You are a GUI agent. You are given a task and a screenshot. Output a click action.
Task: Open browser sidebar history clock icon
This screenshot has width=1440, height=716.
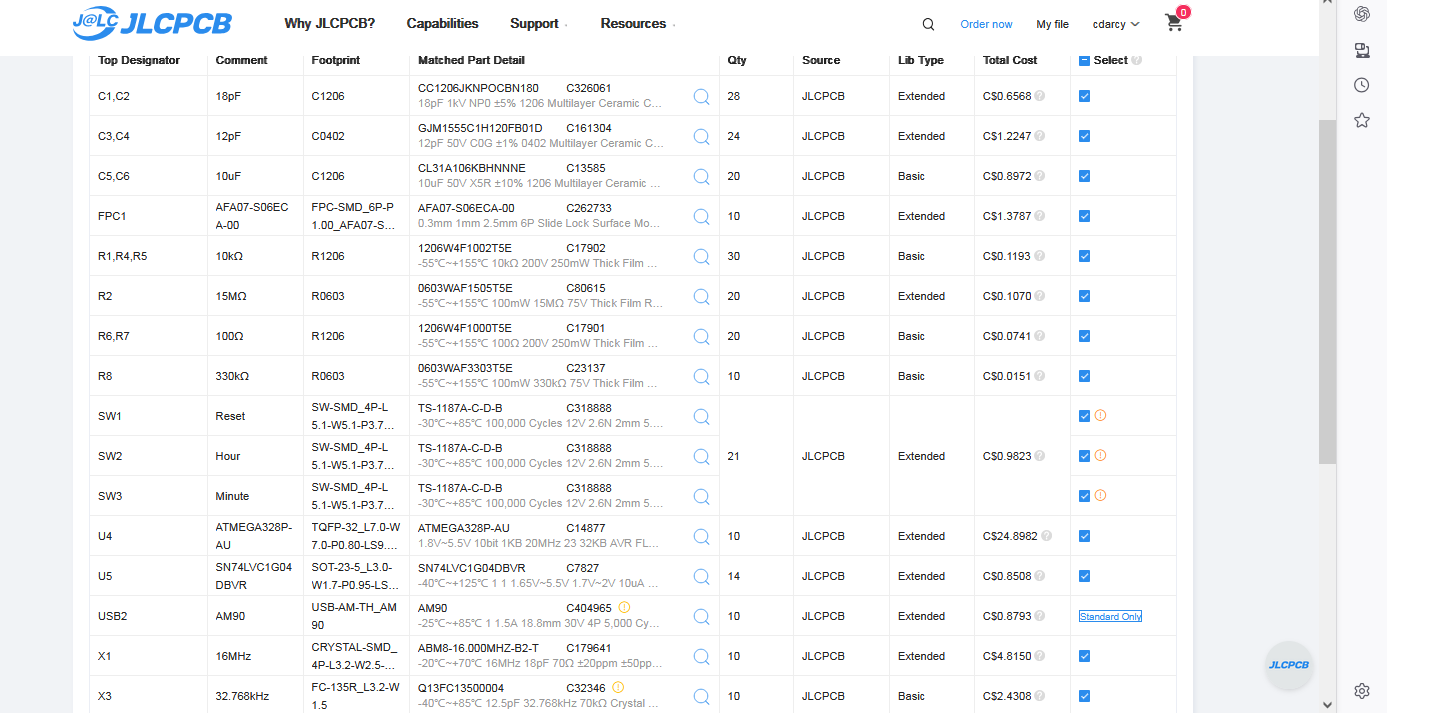coord(1361,85)
